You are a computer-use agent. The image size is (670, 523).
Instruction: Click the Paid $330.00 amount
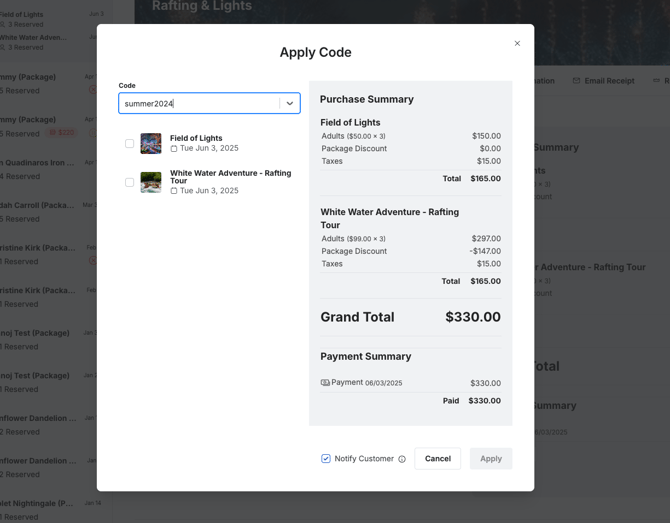pos(485,401)
